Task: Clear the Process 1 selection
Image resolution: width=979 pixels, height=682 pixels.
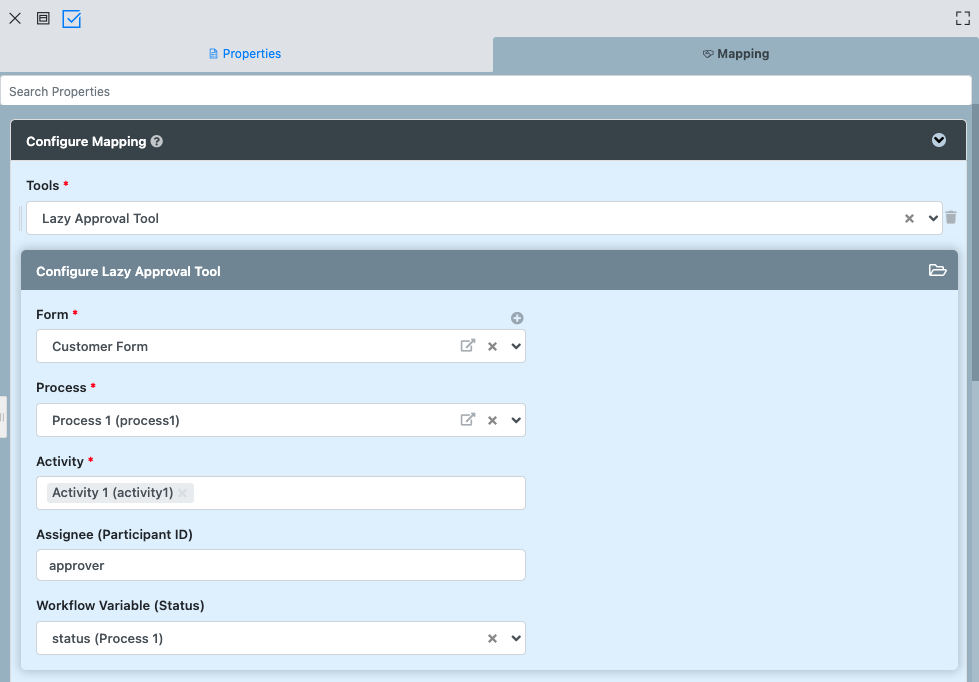Action: tap(493, 420)
